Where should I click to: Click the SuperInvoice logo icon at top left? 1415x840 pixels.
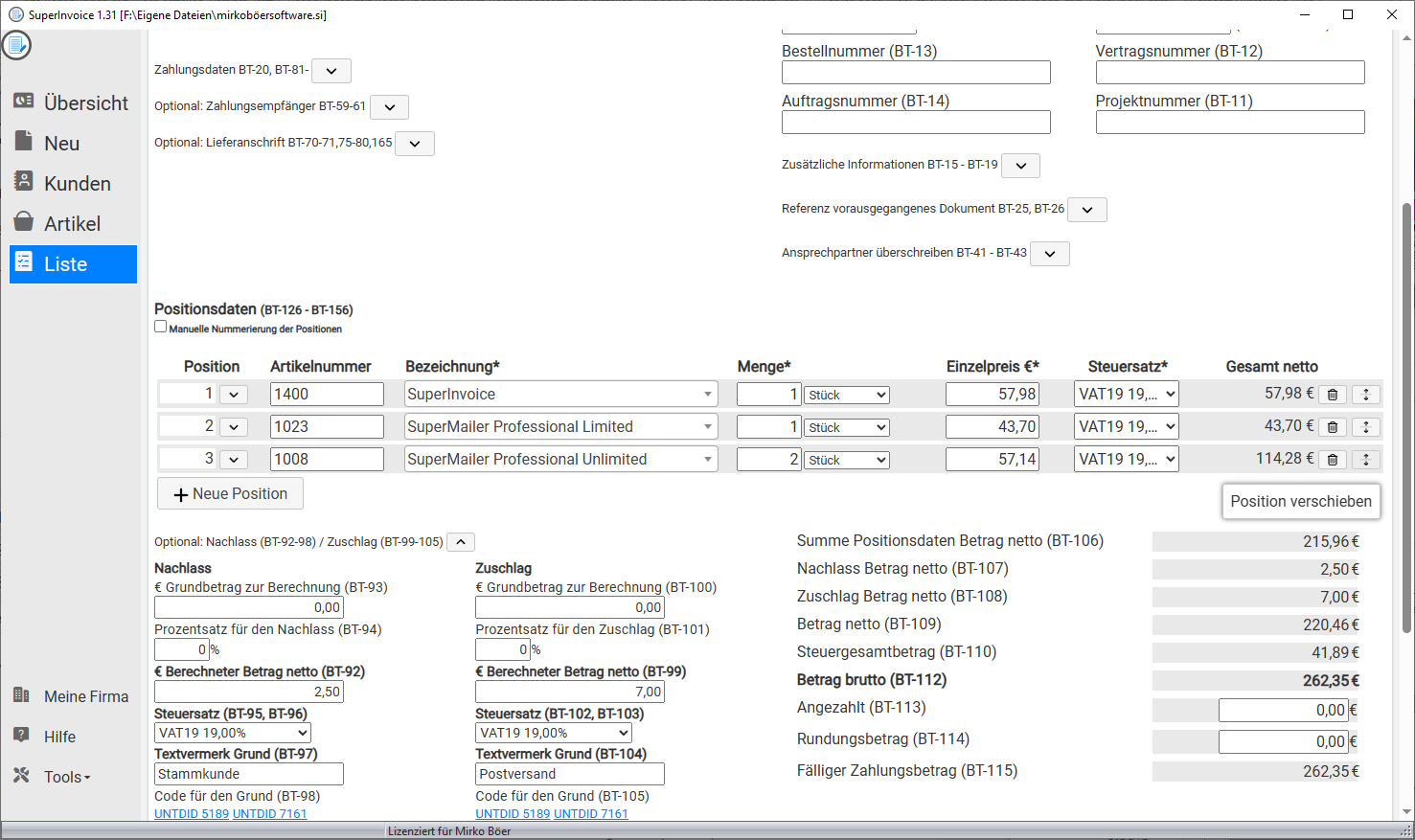coord(16,45)
